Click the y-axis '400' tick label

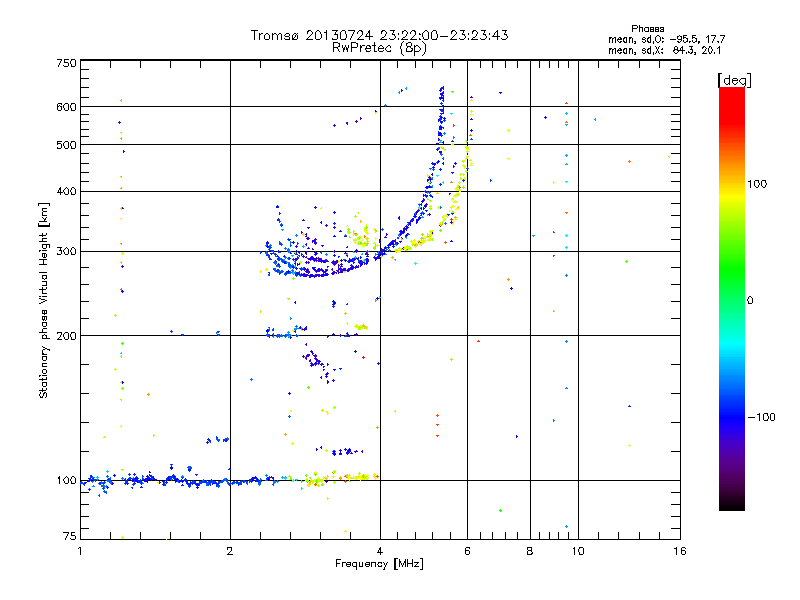pyautogui.click(x=66, y=191)
